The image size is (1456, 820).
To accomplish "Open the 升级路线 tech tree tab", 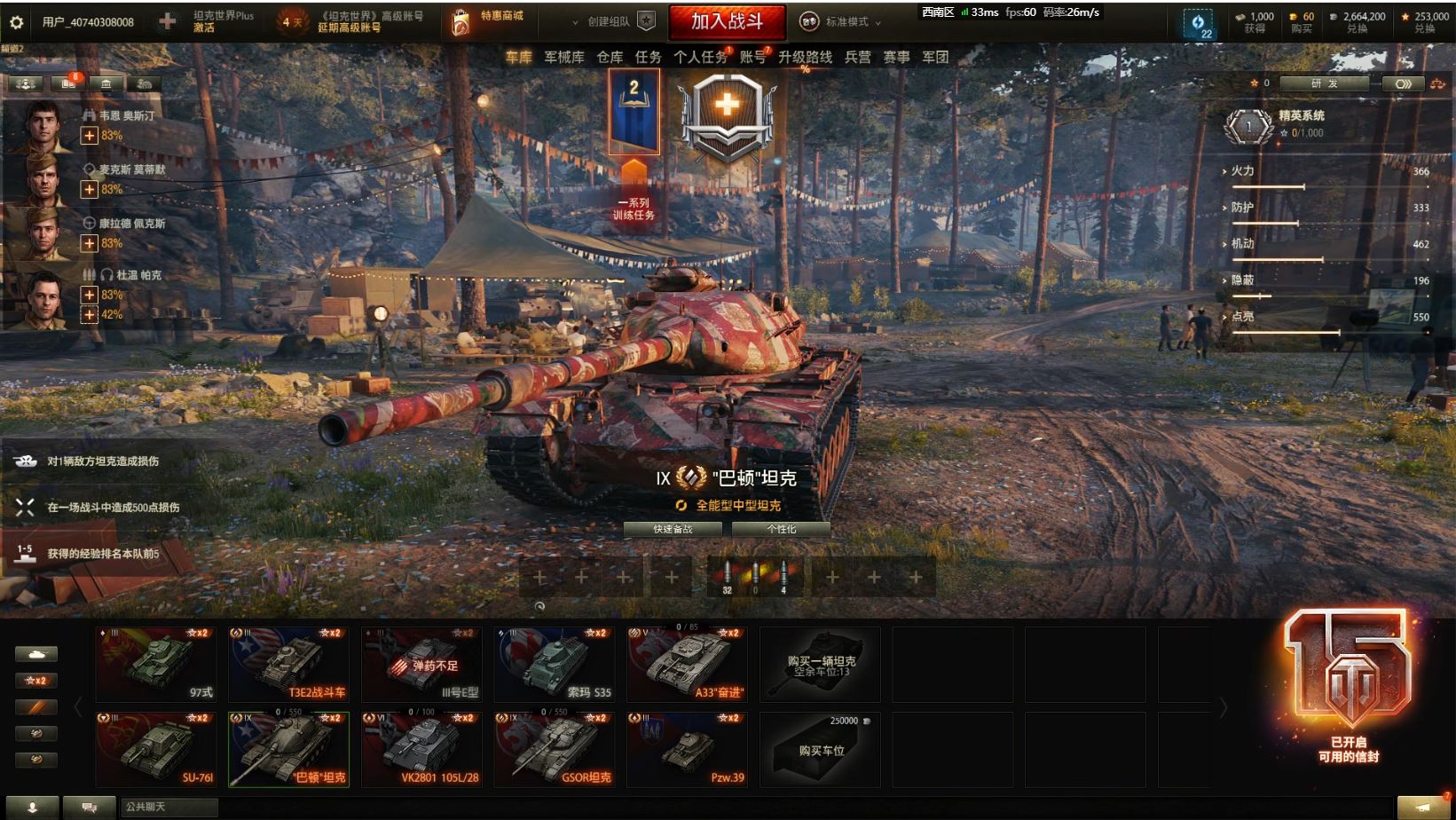I will click(x=805, y=57).
